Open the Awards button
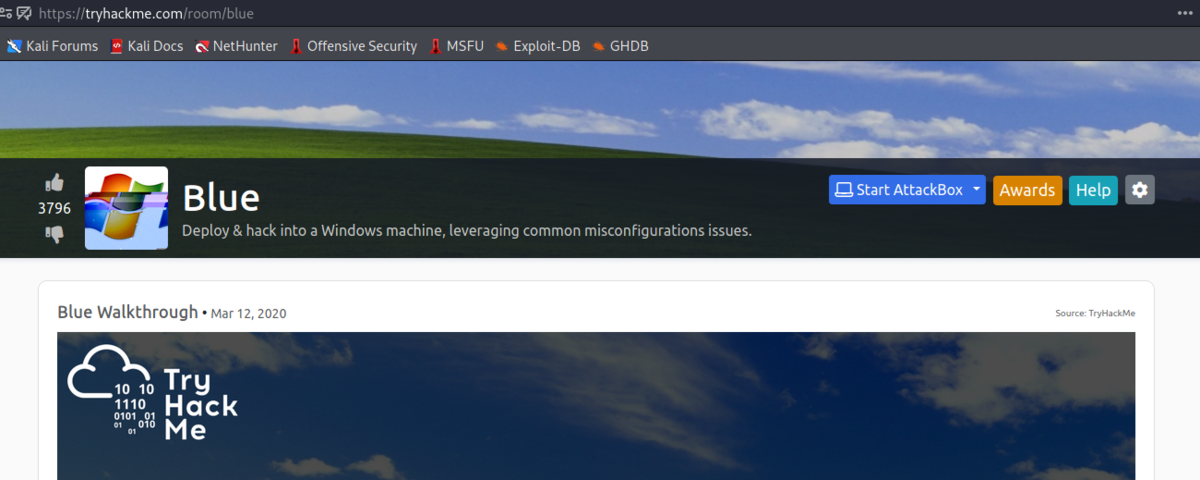This screenshot has height=480, width=1200. point(1027,190)
